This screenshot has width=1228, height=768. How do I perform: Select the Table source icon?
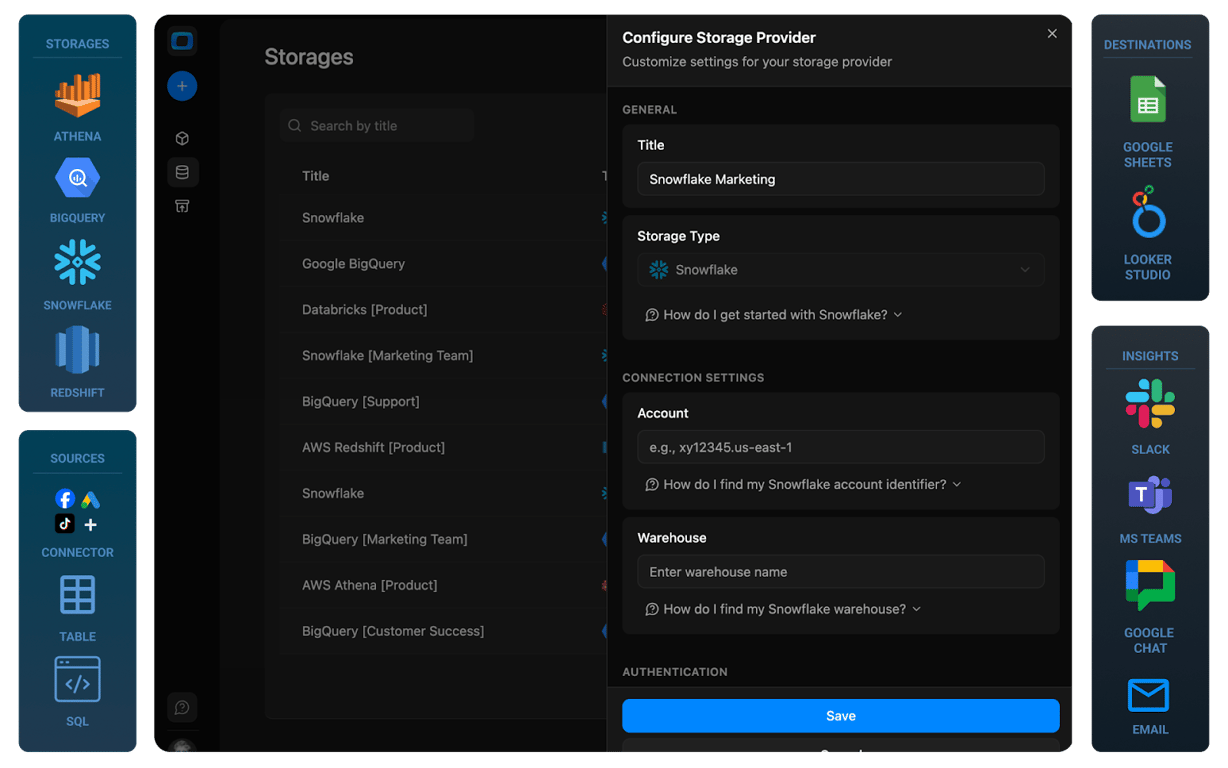pyautogui.click(x=77, y=595)
